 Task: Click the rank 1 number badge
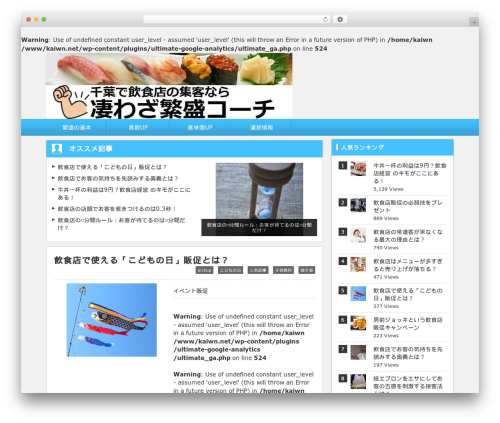tap(343, 165)
